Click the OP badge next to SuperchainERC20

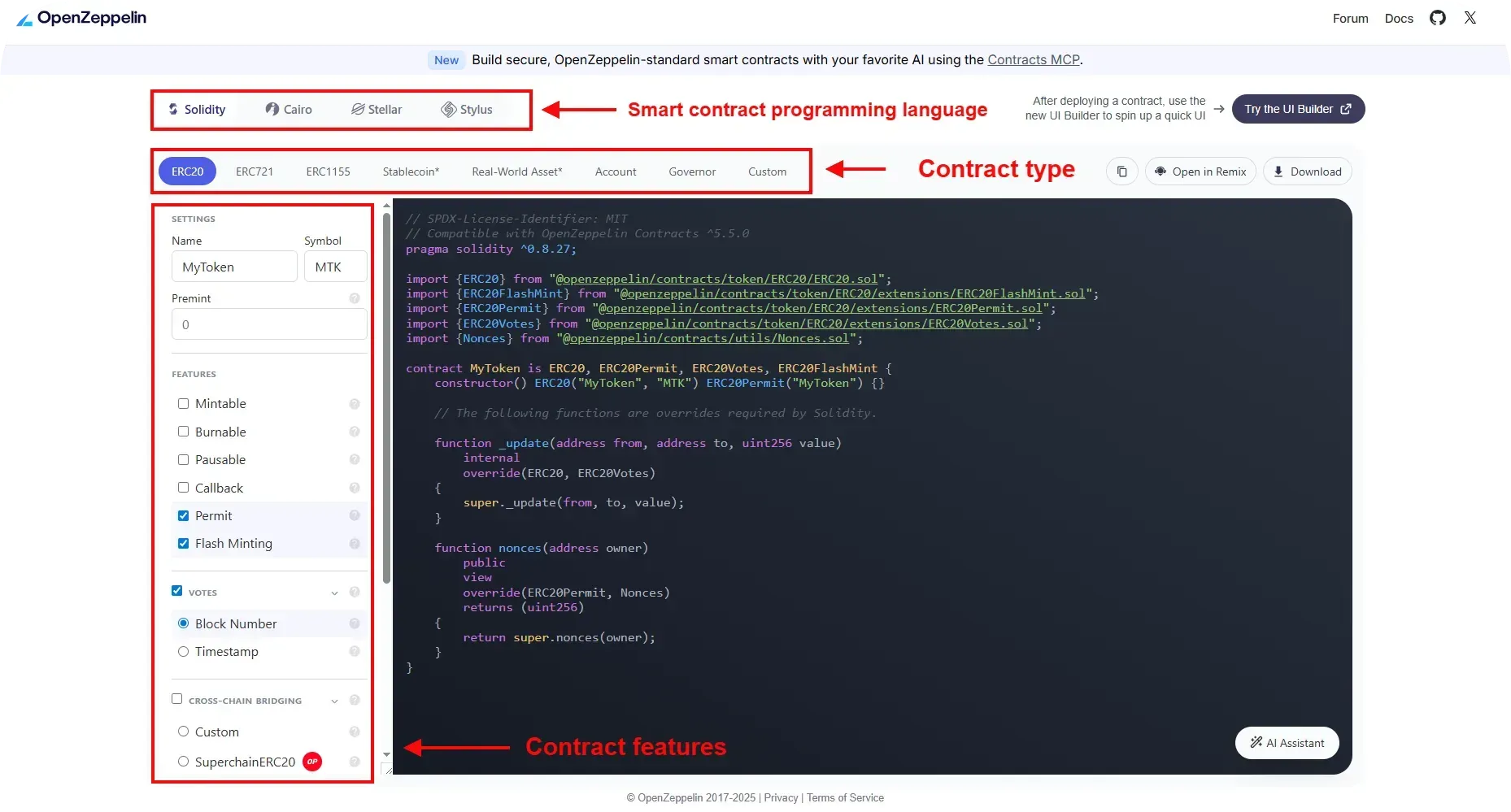pos(312,762)
